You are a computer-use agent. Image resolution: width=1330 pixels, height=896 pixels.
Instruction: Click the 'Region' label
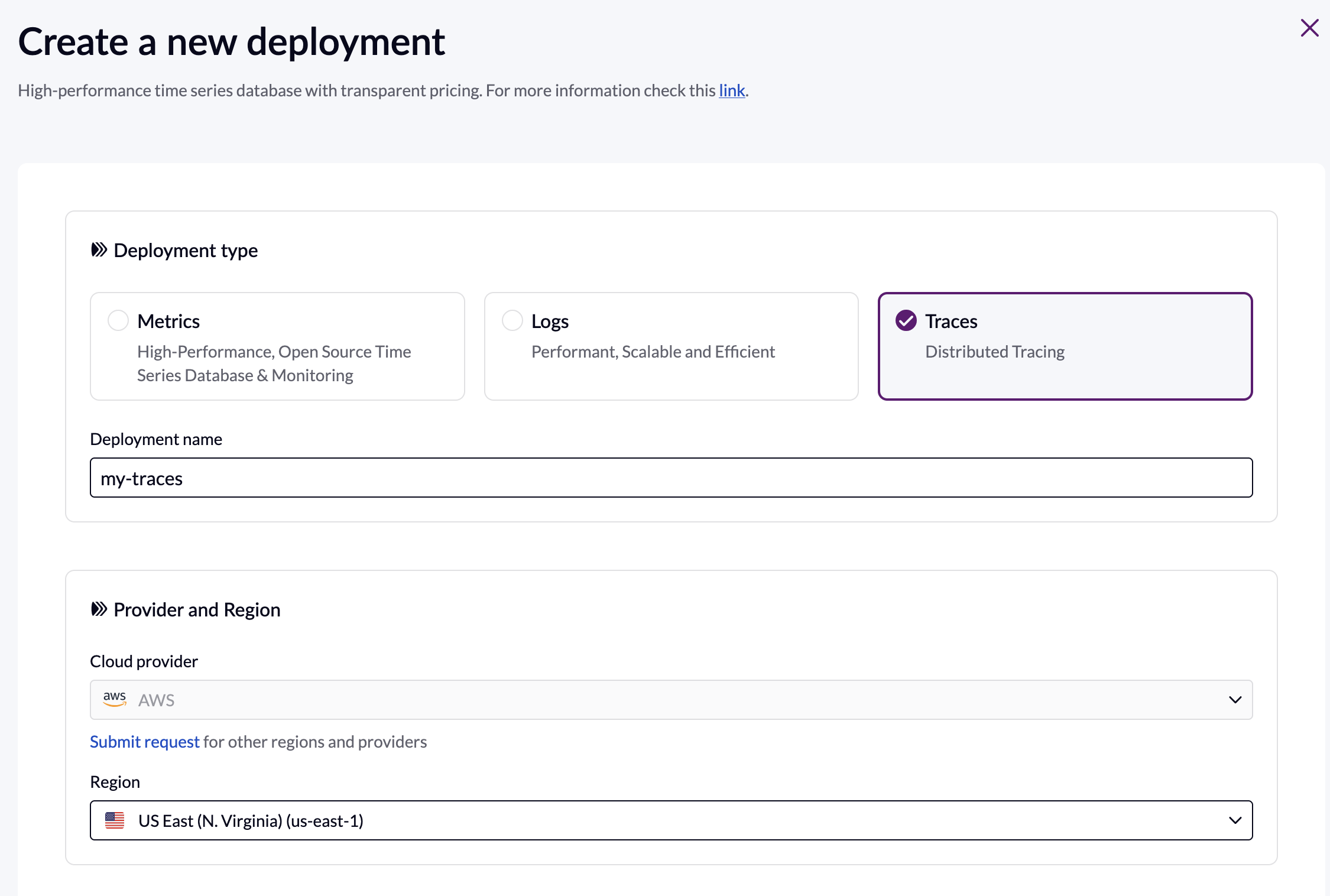tap(115, 782)
